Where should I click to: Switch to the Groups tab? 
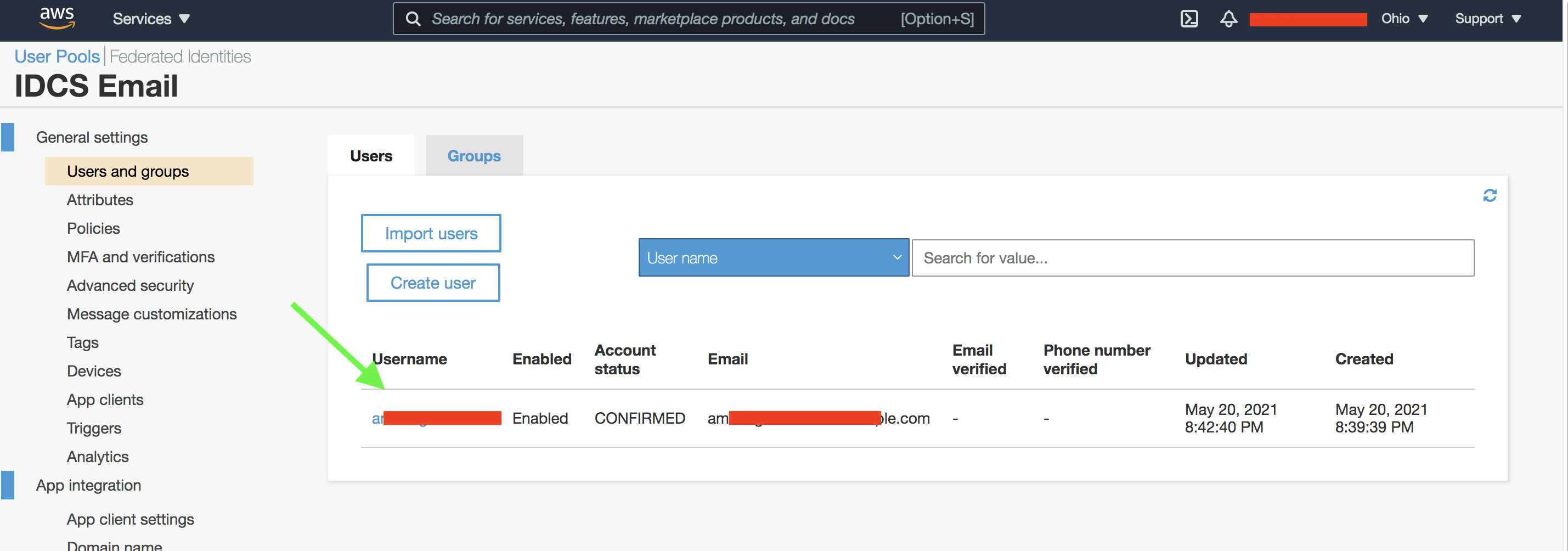[x=473, y=156]
